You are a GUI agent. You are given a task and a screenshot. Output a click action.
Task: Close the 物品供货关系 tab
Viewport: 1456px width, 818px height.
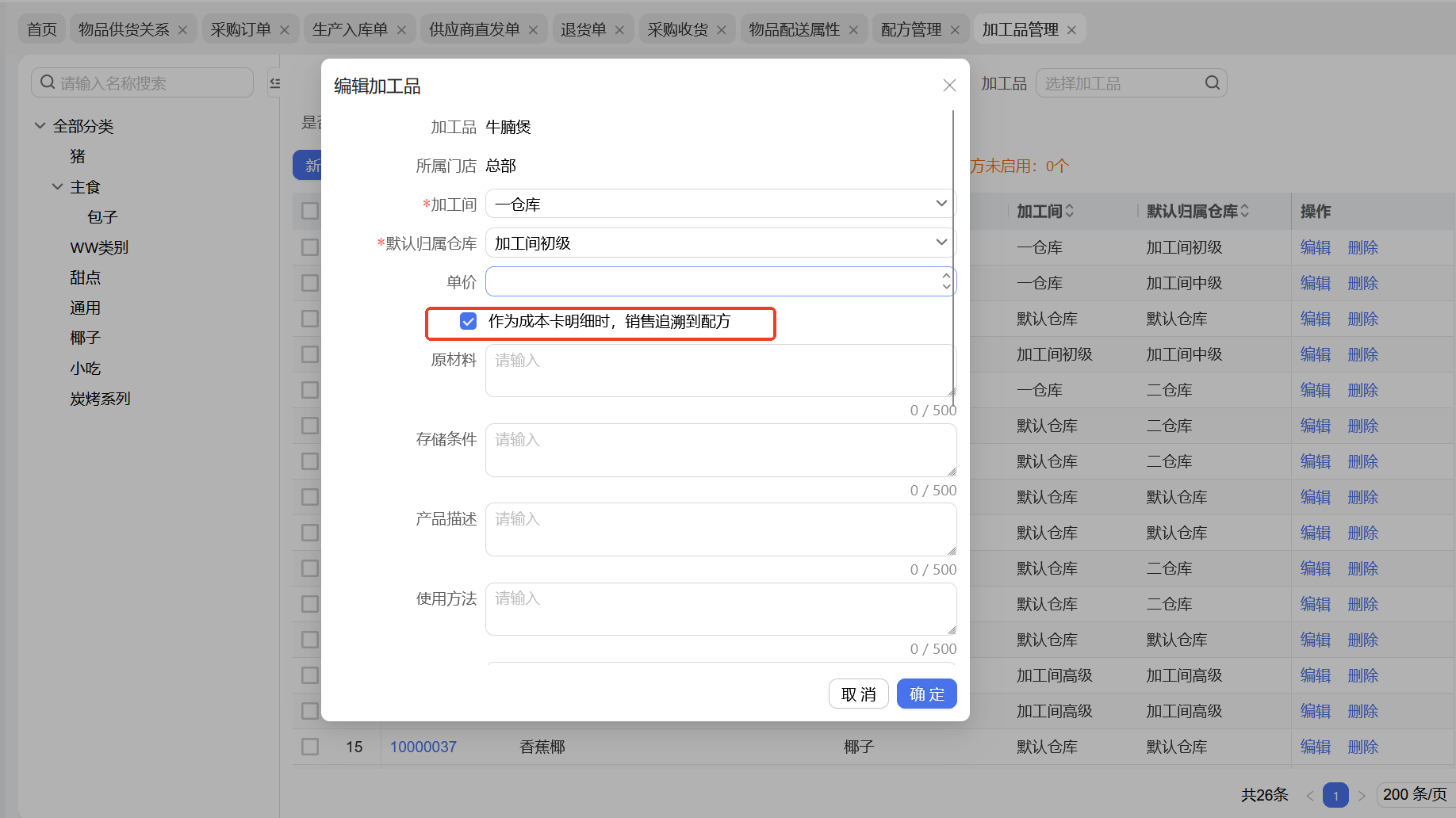182,30
